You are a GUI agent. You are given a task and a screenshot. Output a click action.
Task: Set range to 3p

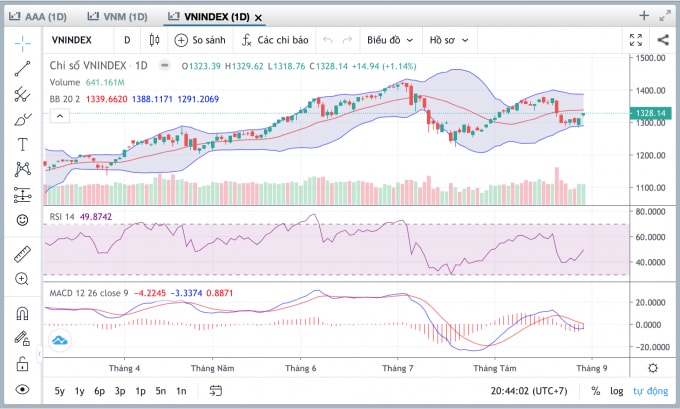[120, 391]
